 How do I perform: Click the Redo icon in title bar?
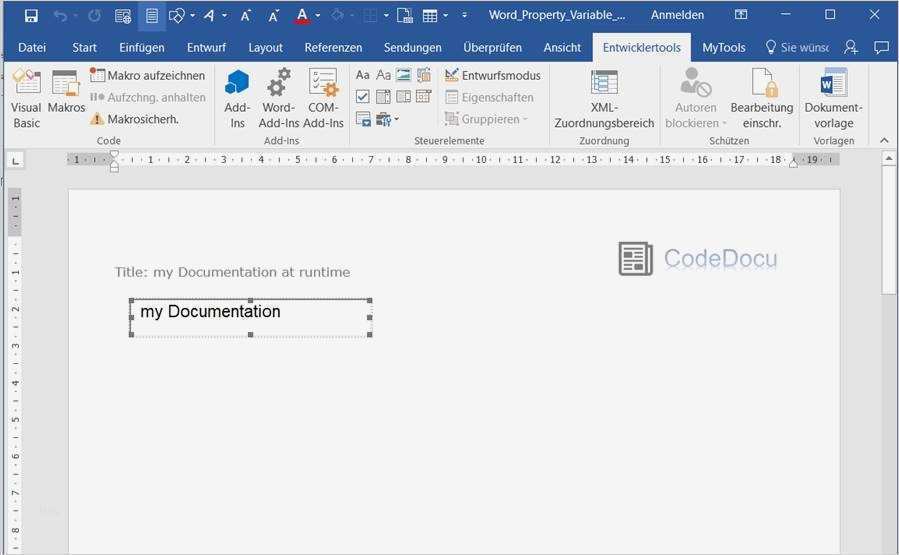94,15
